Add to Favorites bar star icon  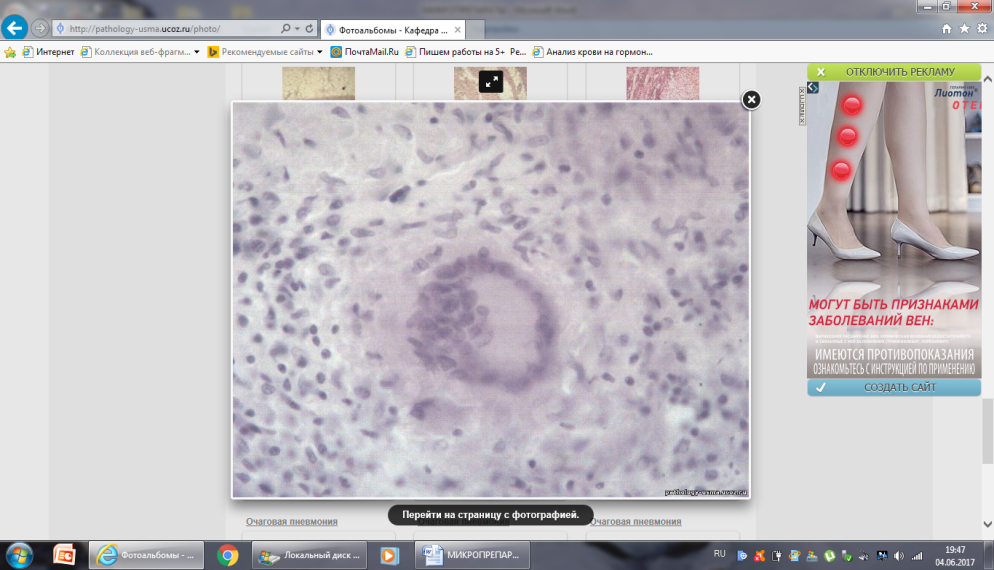click(x=10, y=52)
